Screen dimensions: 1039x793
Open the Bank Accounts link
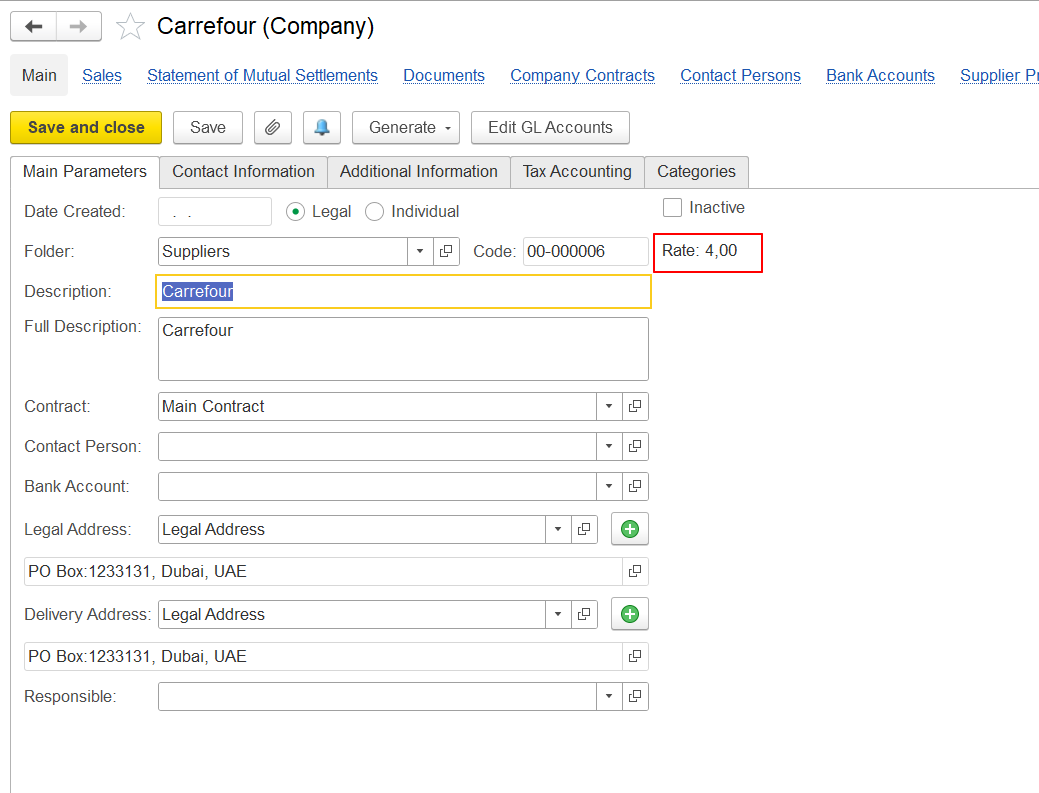(880, 76)
